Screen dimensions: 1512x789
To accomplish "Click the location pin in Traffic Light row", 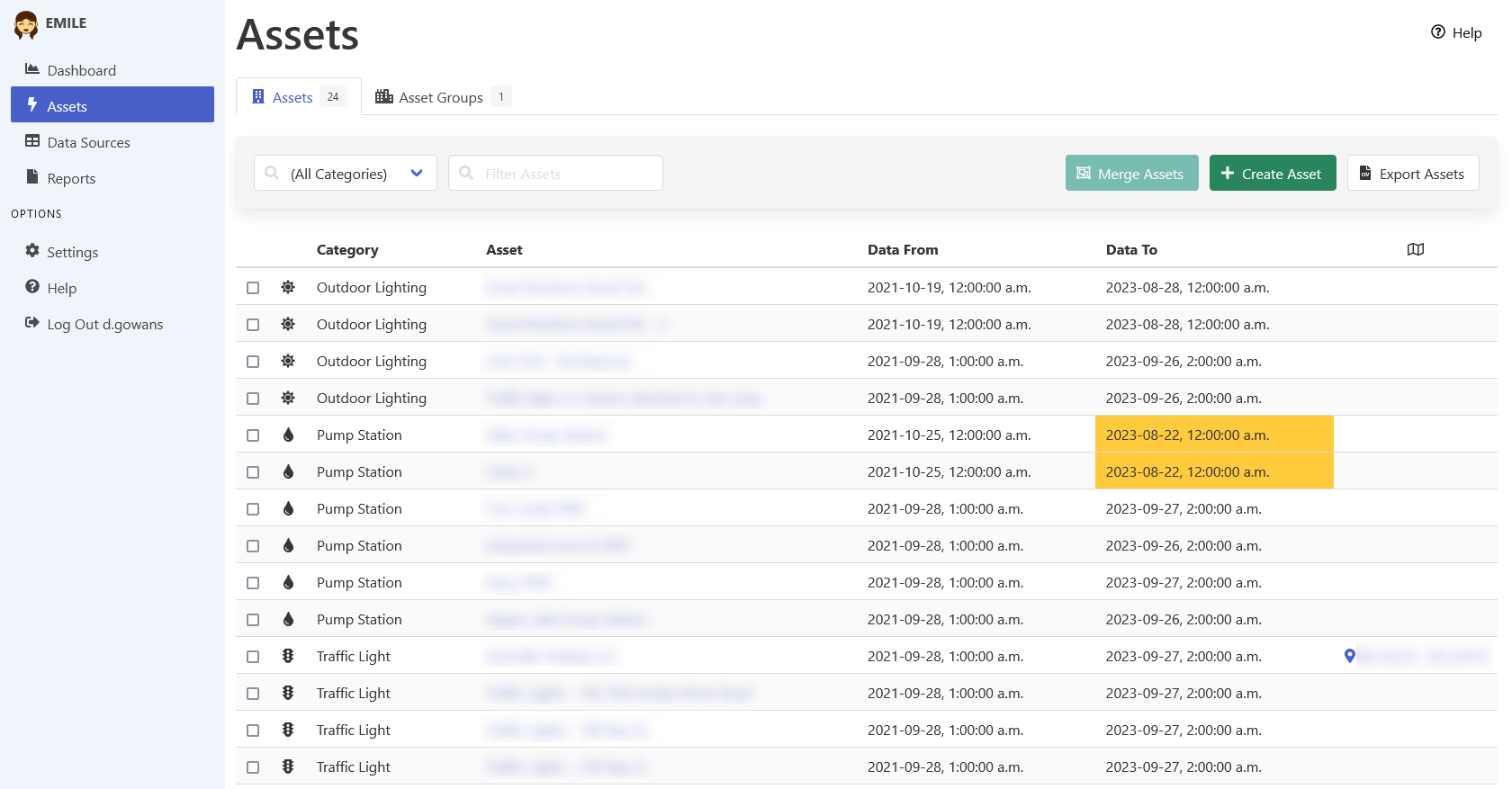I will (x=1350, y=656).
